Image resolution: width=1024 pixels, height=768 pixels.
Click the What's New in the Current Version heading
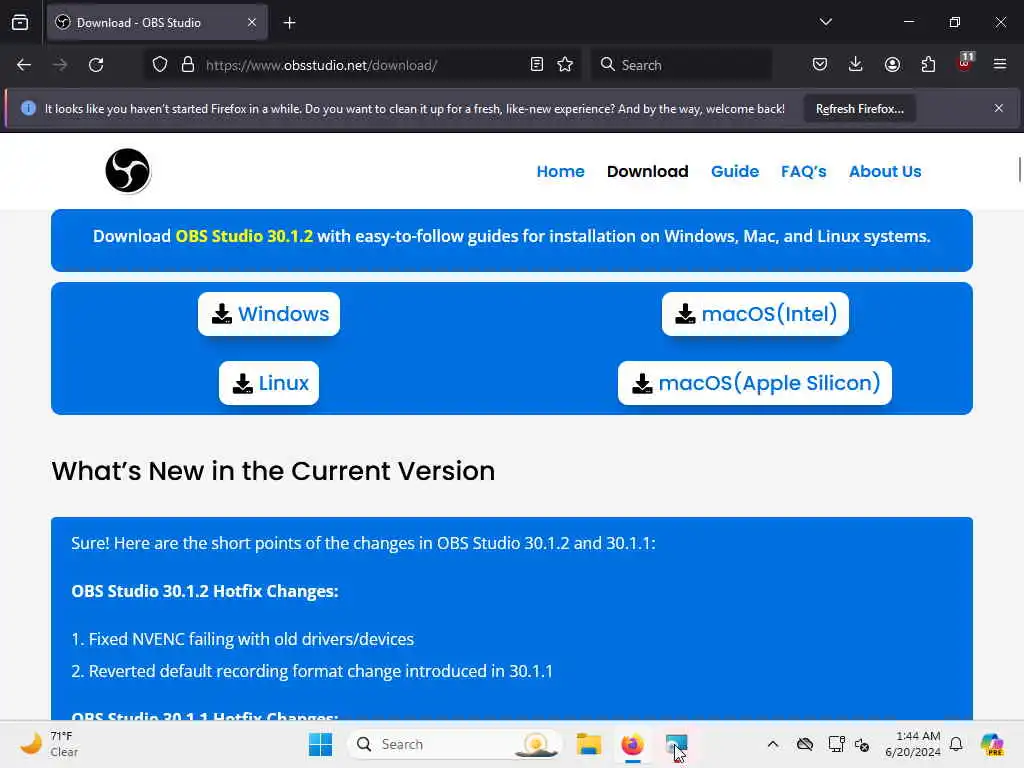click(x=273, y=472)
